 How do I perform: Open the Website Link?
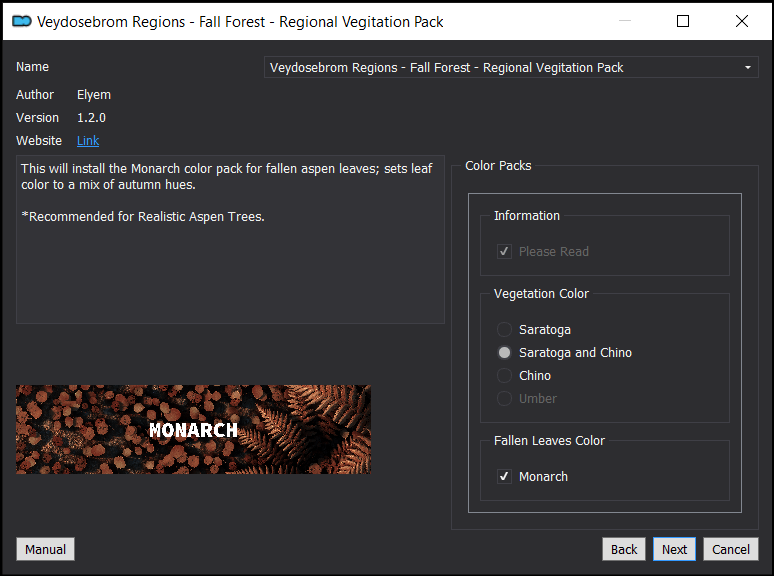[x=88, y=141]
